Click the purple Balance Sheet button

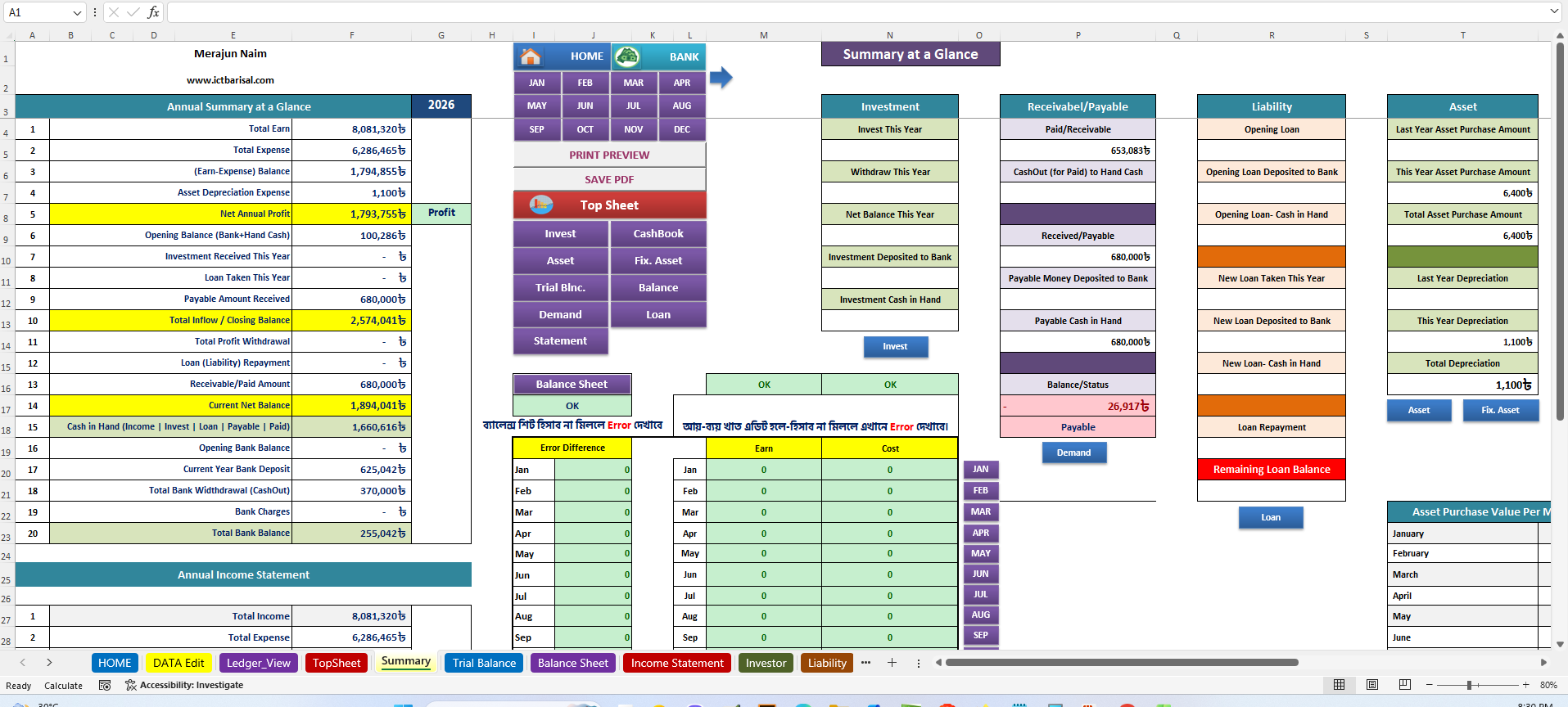point(572,384)
